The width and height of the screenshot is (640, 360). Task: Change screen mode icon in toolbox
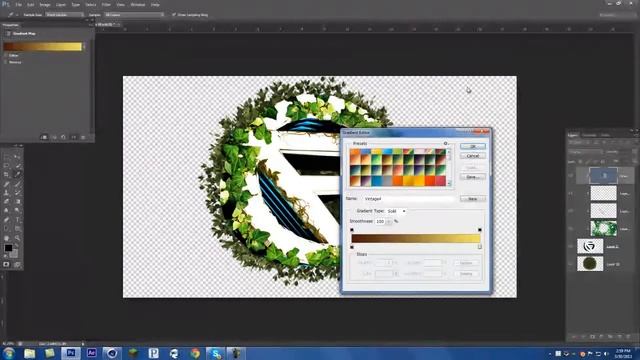tap(18, 264)
